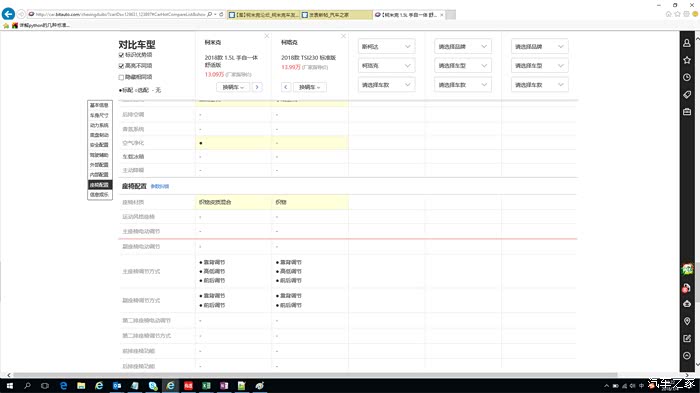Open 请选择车型 dropdown in fourth column
Image resolution: width=700 pixels, height=393 pixels.
462,66
